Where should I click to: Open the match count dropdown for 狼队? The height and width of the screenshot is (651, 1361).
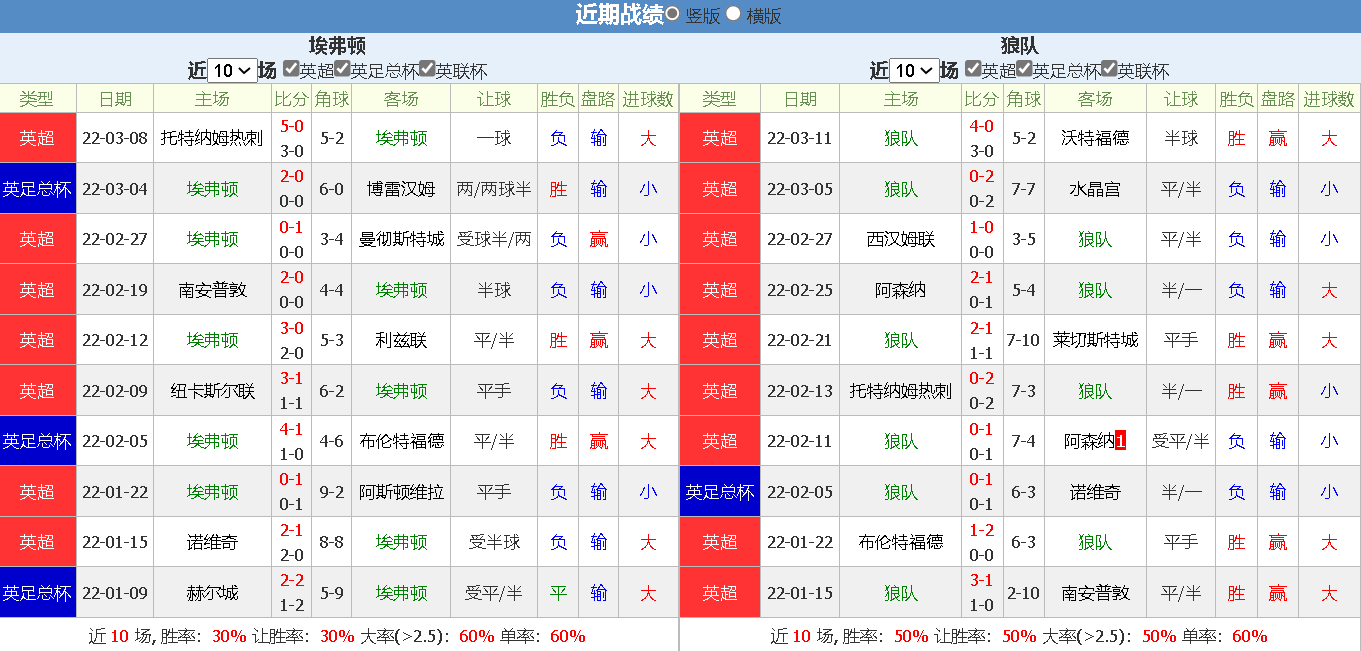pos(915,70)
